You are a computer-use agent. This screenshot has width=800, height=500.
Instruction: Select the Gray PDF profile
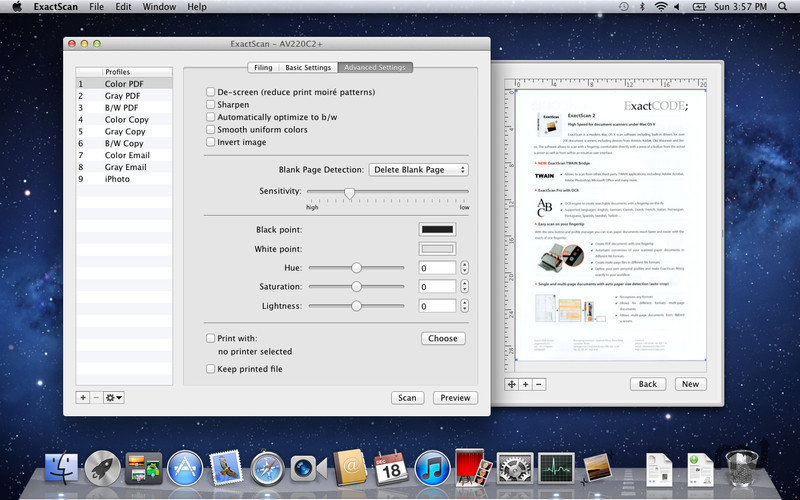pyautogui.click(x=124, y=96)
